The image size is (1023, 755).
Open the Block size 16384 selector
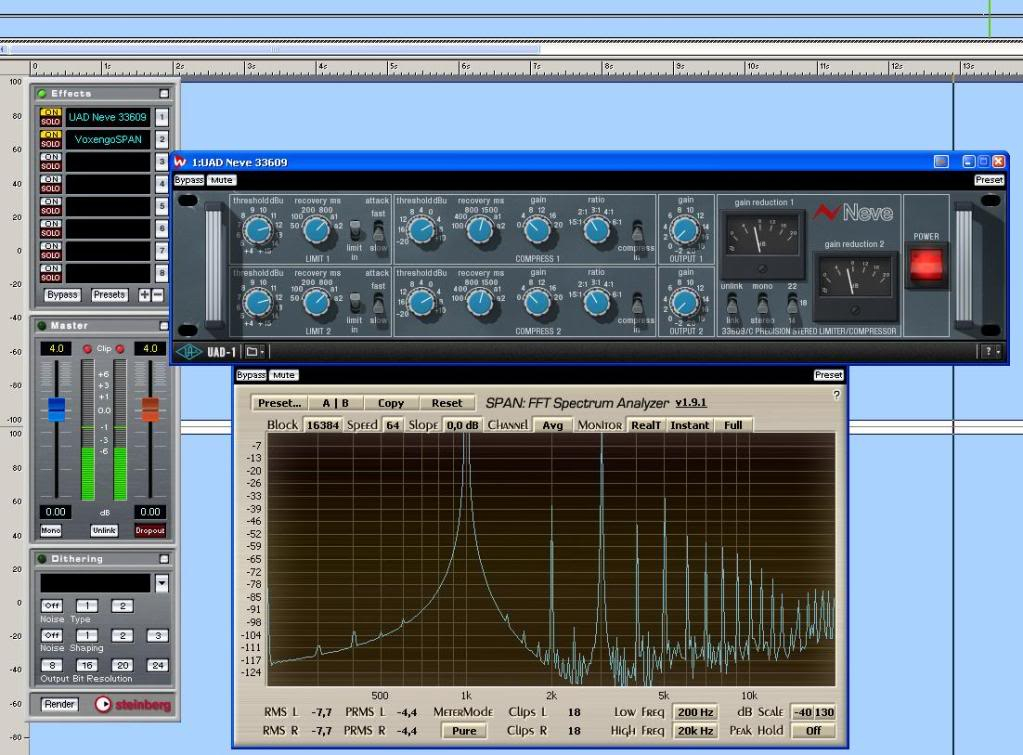point(323,425)
